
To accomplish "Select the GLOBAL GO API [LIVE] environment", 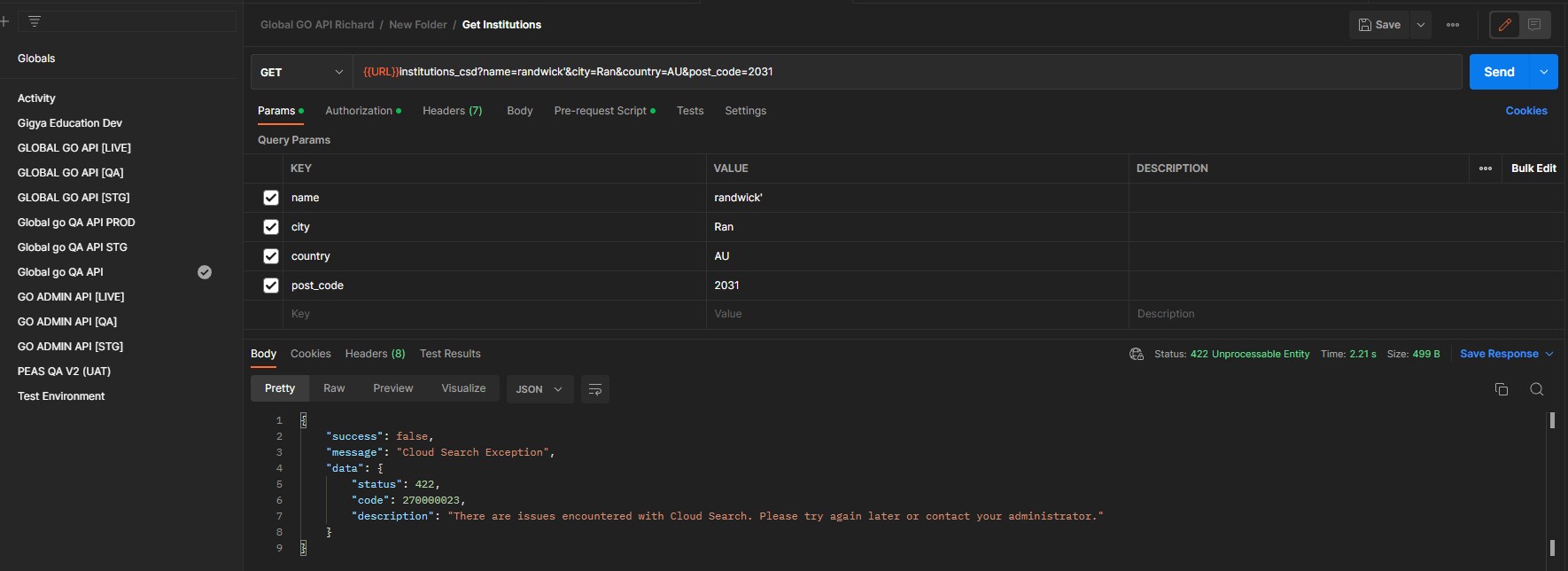I will 74,148.
